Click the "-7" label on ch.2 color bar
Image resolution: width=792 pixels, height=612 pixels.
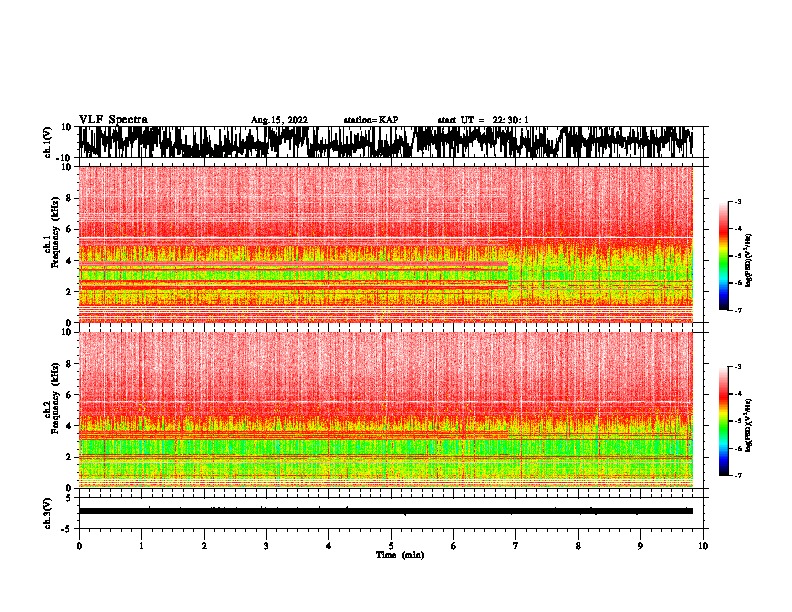[x=738, y=476]
